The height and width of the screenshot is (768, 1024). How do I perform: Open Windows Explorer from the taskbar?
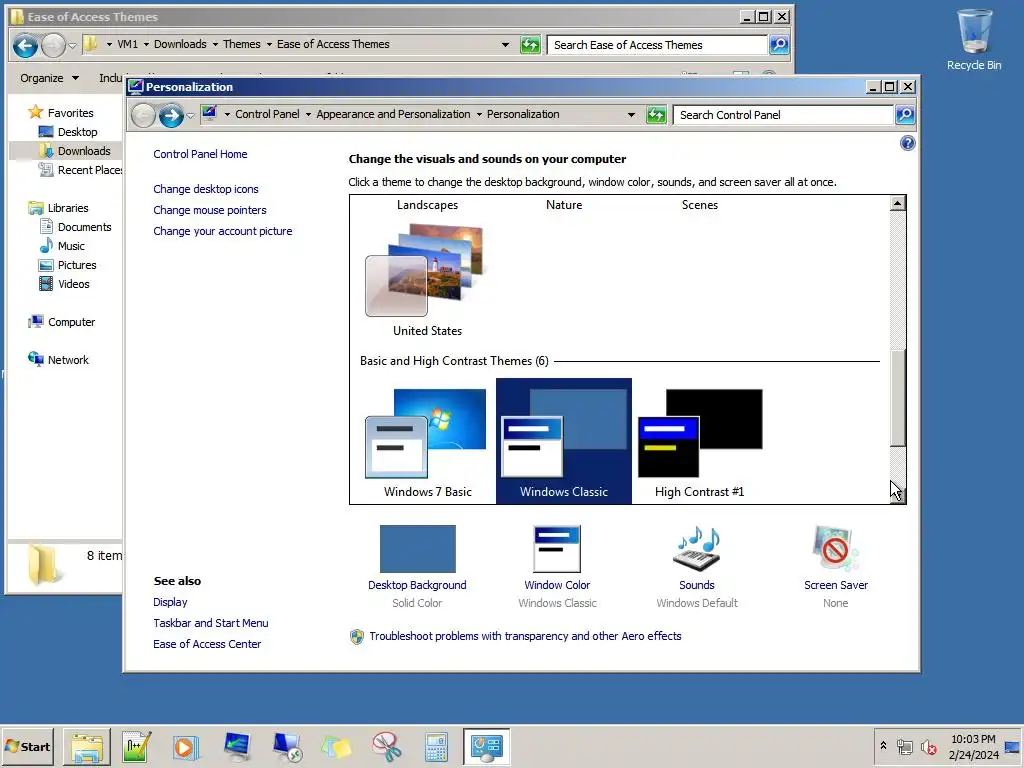pyautogui.click(x=87, y=746)
